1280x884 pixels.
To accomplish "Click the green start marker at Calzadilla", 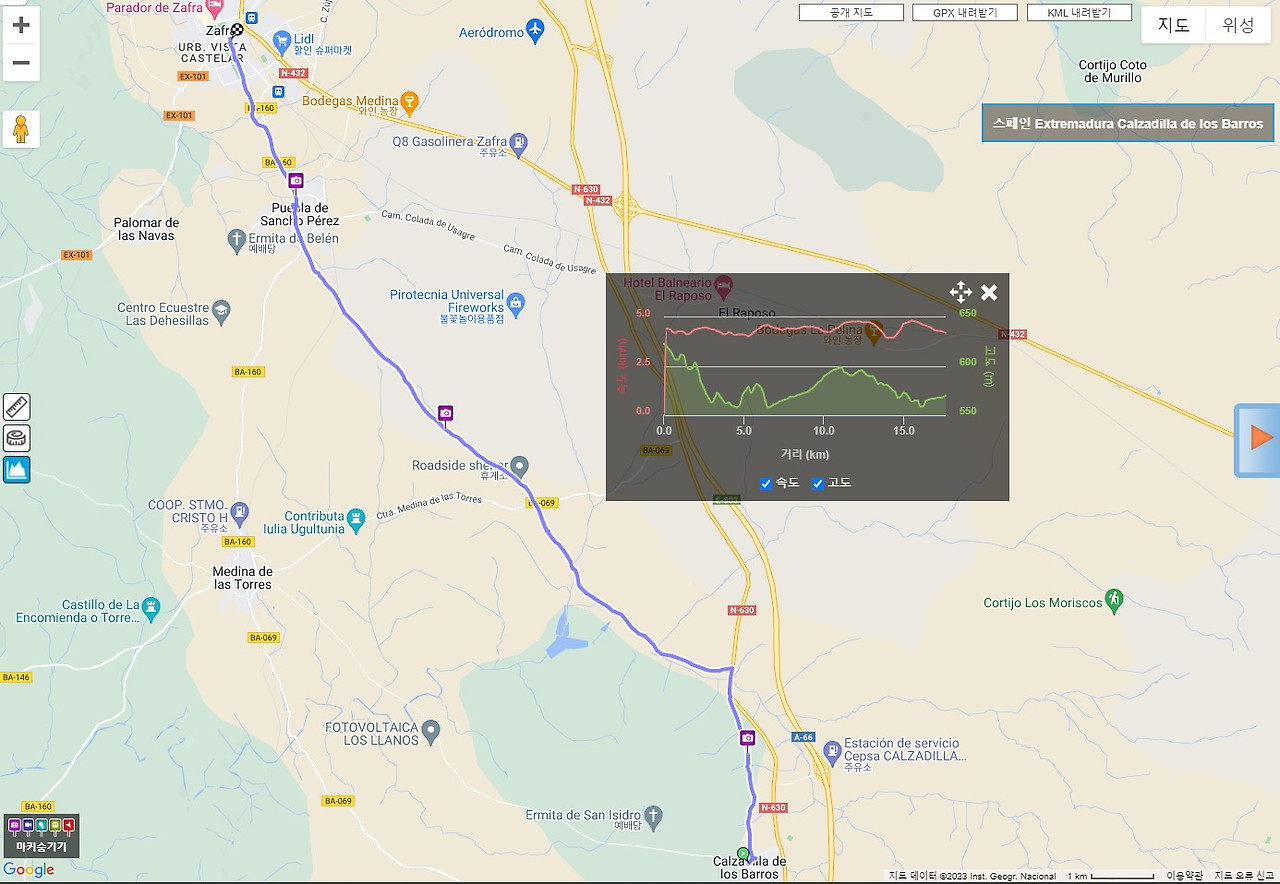I will (x=743, y=853).
